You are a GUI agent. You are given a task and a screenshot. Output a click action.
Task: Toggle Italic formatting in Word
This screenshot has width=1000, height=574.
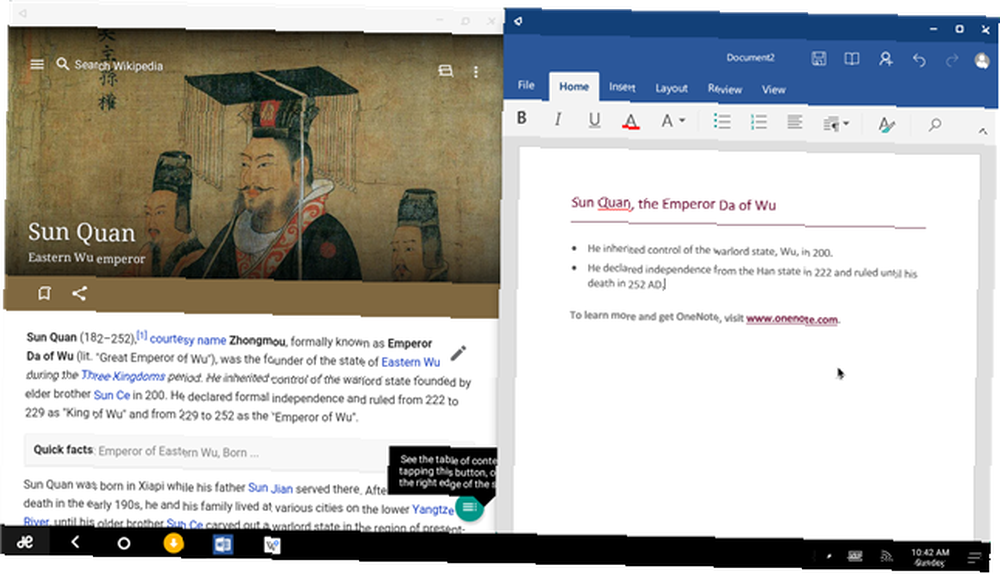tap(557, 119)
